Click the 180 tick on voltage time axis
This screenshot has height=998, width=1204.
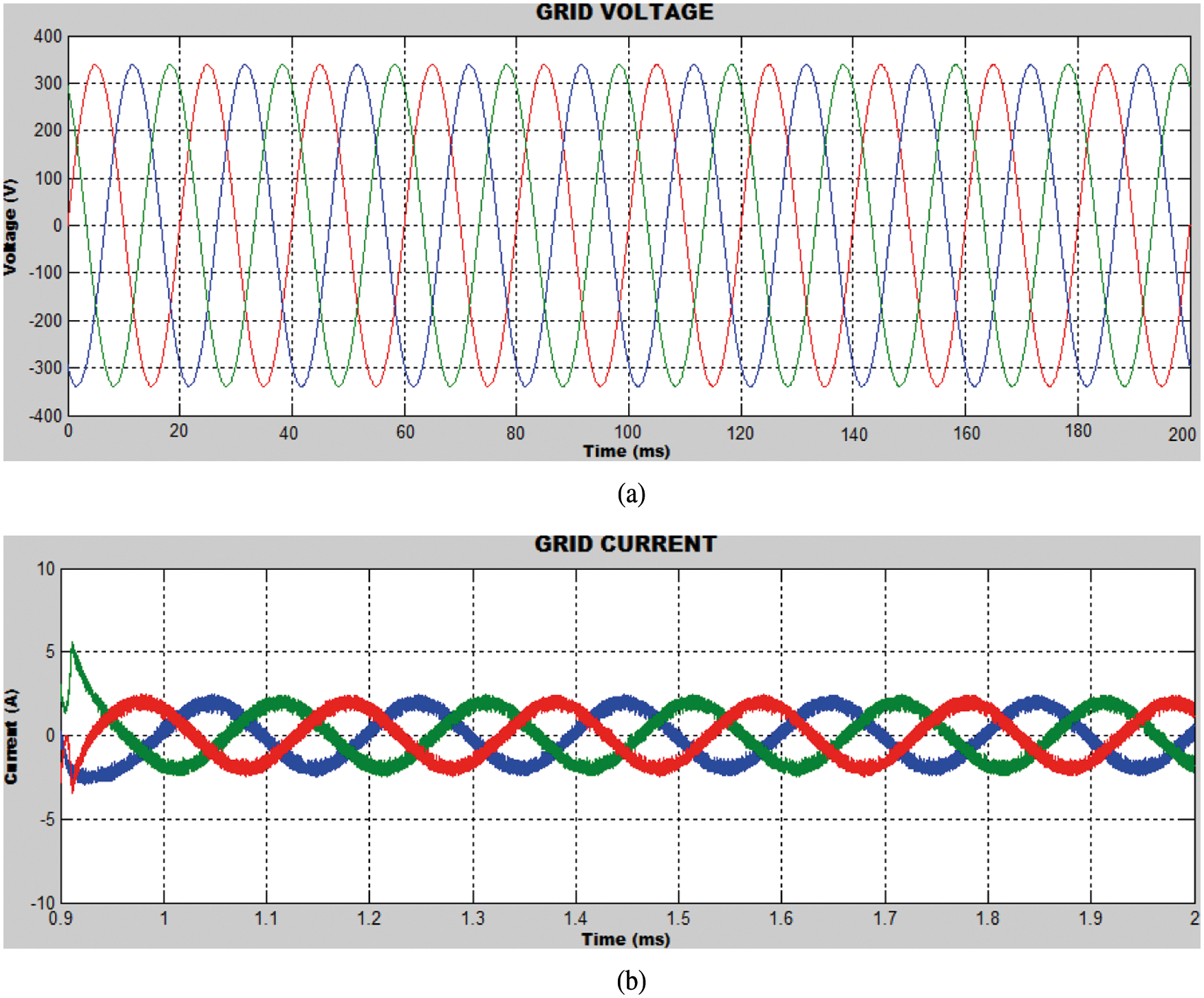pyautogui.click(x=1078, y=431)
